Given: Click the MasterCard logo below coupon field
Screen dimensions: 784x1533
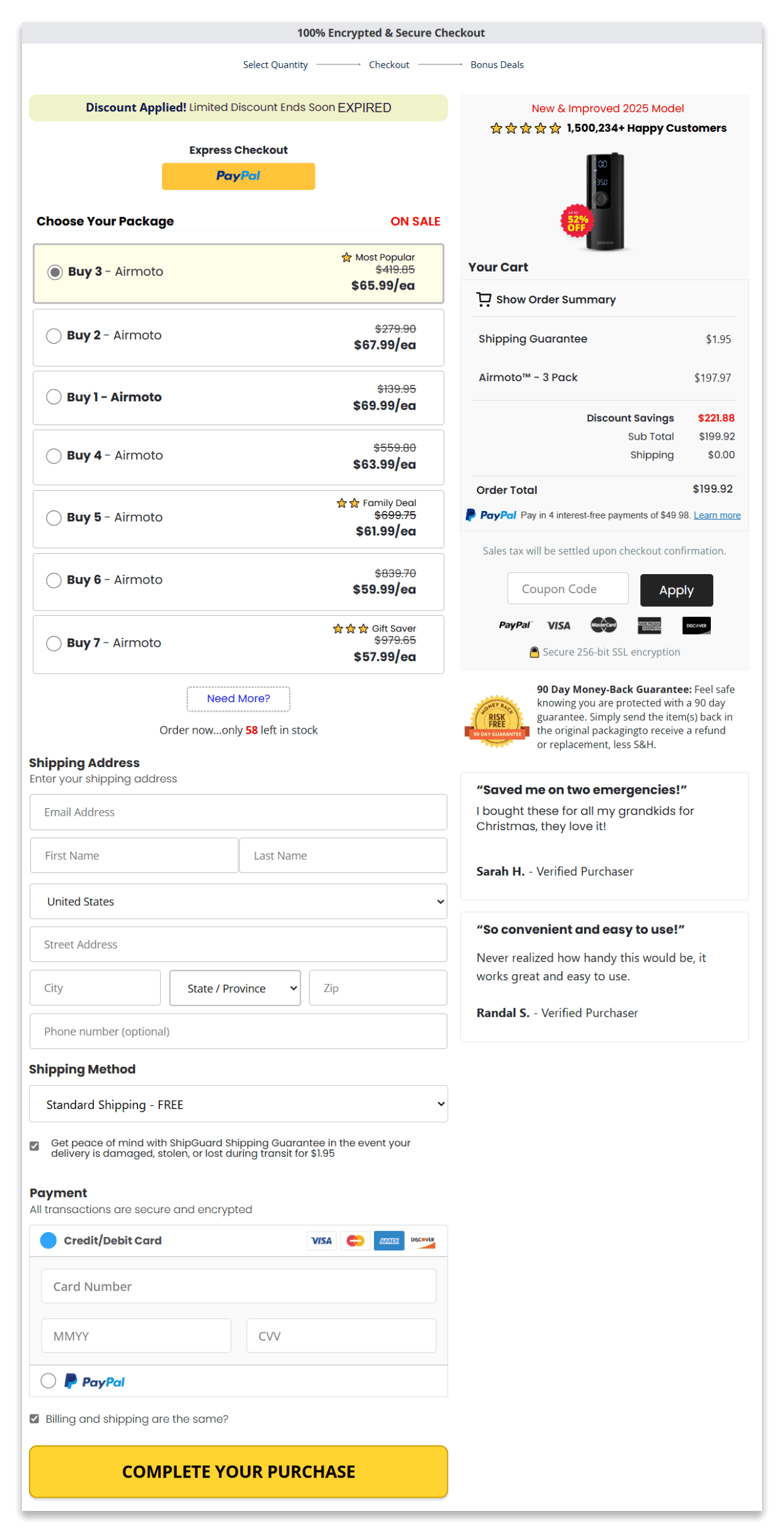Looking at the screenshot, I should point(604,625).
